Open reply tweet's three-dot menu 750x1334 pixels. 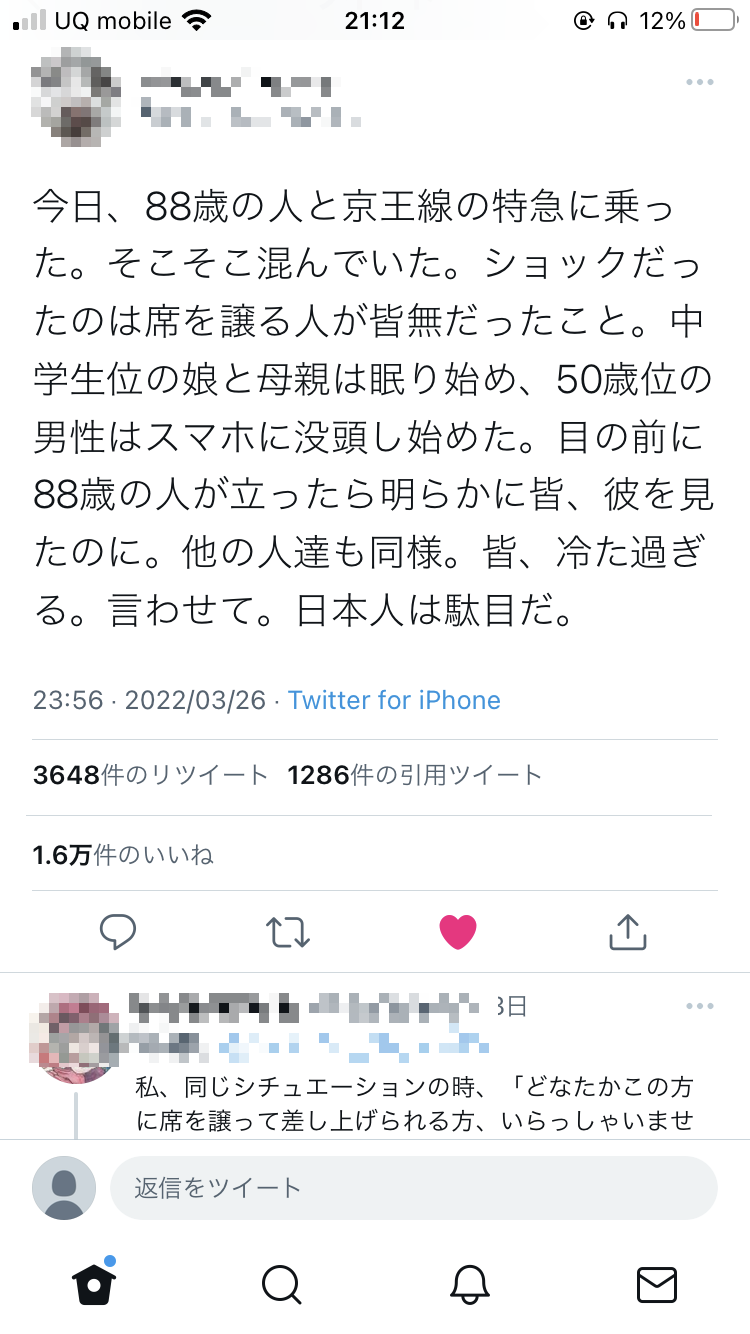point(699,1005)
